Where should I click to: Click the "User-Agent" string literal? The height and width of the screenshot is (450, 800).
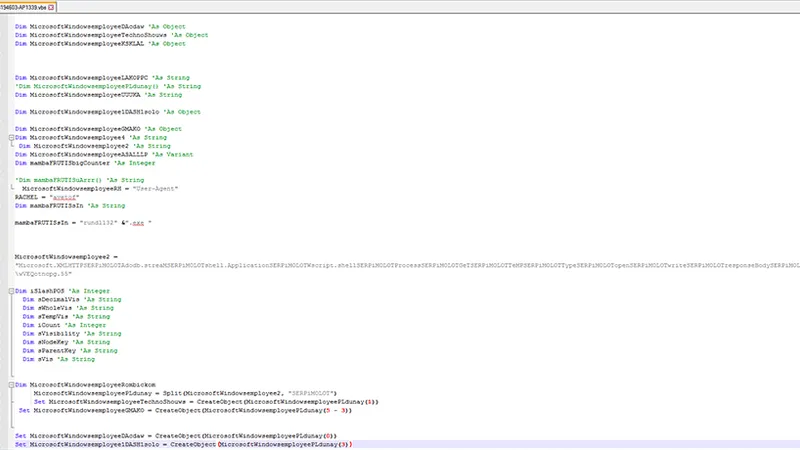tap(156, 189)
